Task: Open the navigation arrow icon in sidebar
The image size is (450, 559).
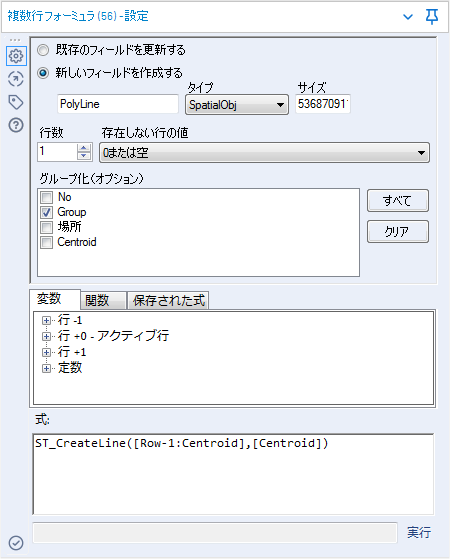Action: point(16,79)
